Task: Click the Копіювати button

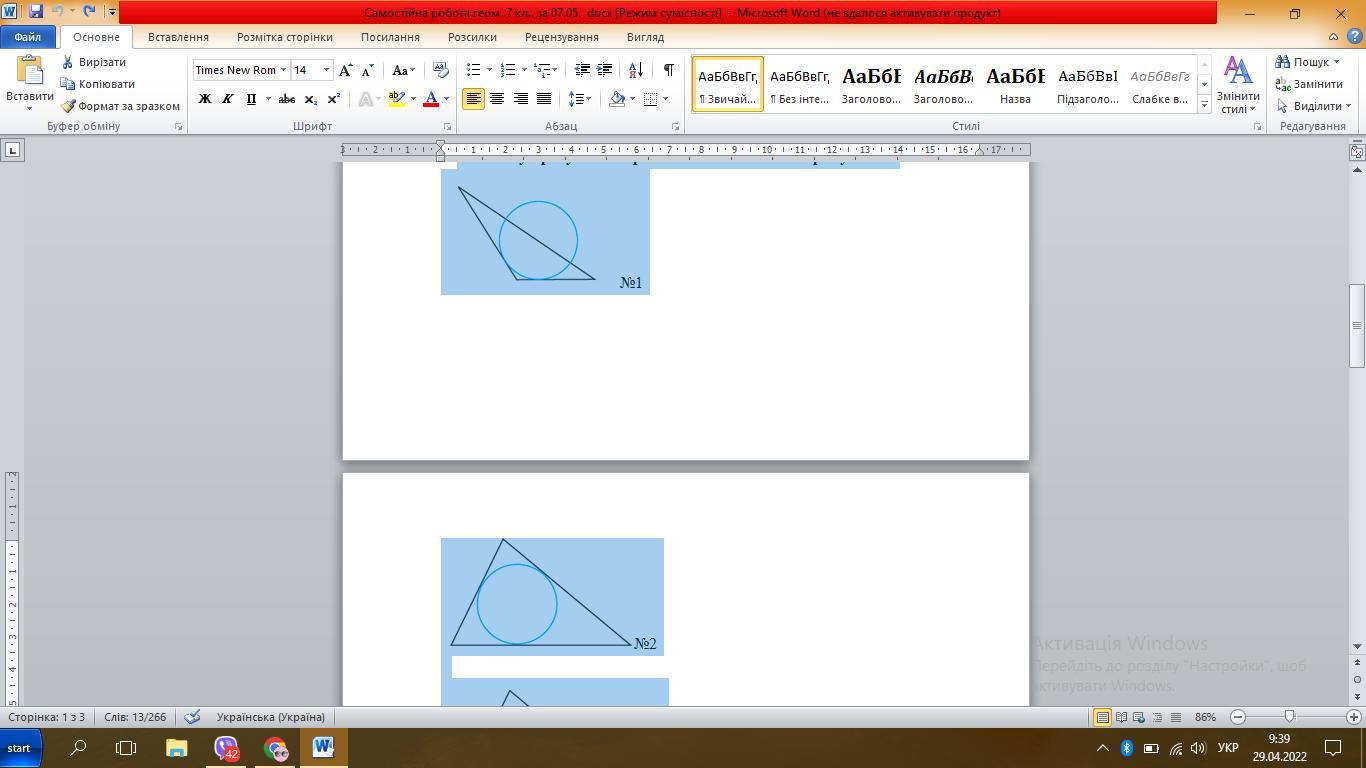Action: 98,84
